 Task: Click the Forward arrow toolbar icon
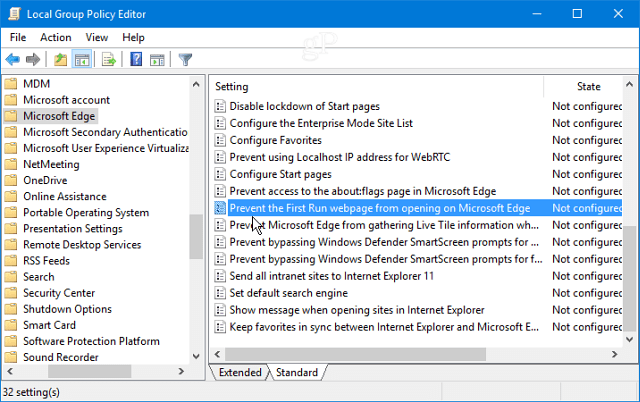[33, 60]
